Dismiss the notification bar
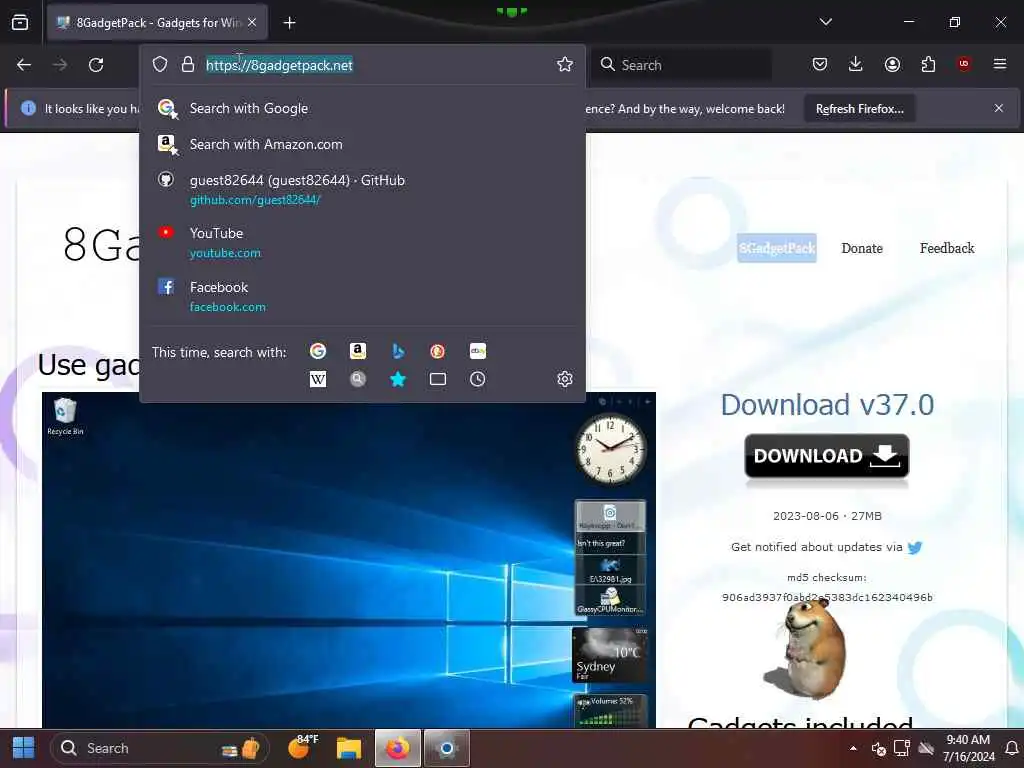Screen dimensions: 1024x768 [x=999, y=108]
